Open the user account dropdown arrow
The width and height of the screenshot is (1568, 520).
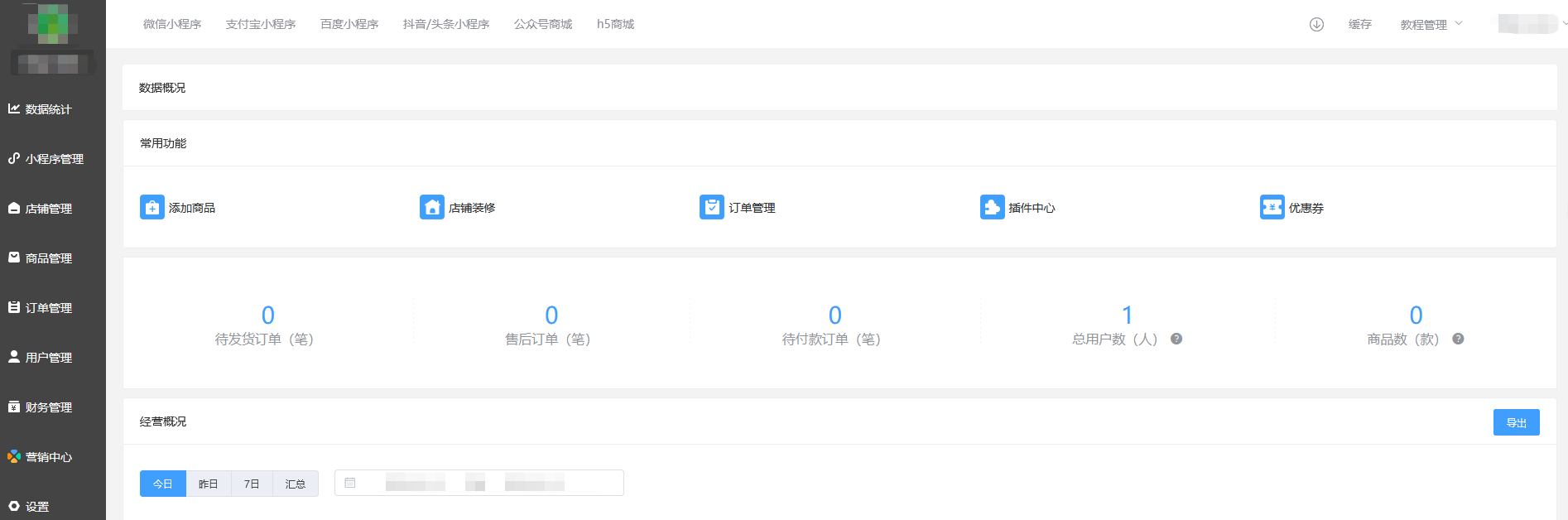(x=1564, y=24)
